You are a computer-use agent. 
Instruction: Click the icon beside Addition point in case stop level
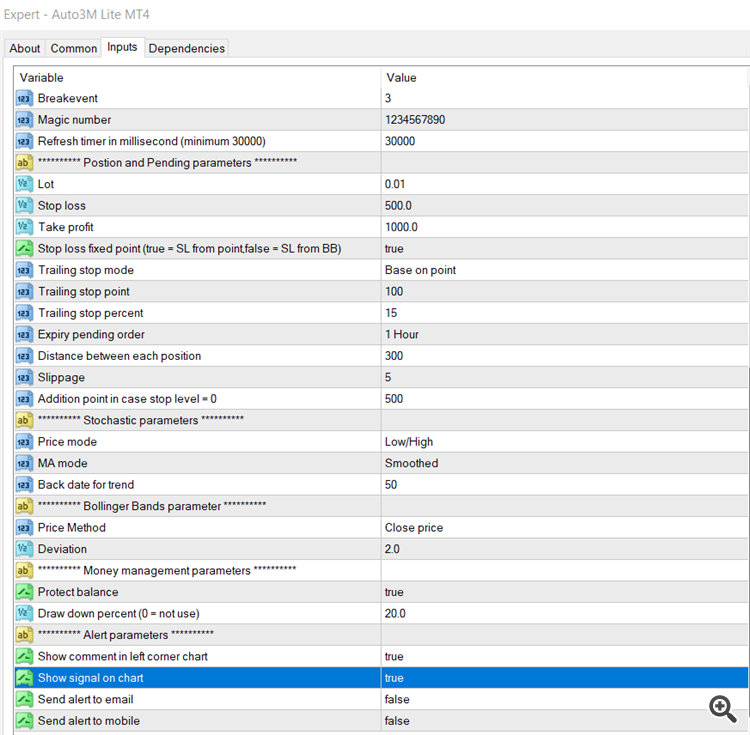pyautogui.click(x=24, y=399)
